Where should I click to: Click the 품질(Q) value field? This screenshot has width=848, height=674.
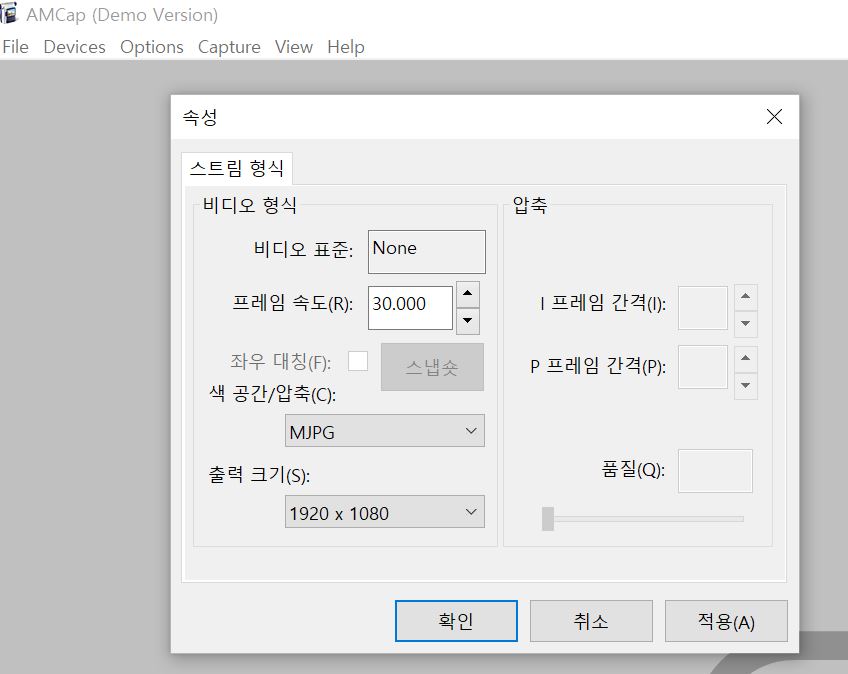(715, 471)
